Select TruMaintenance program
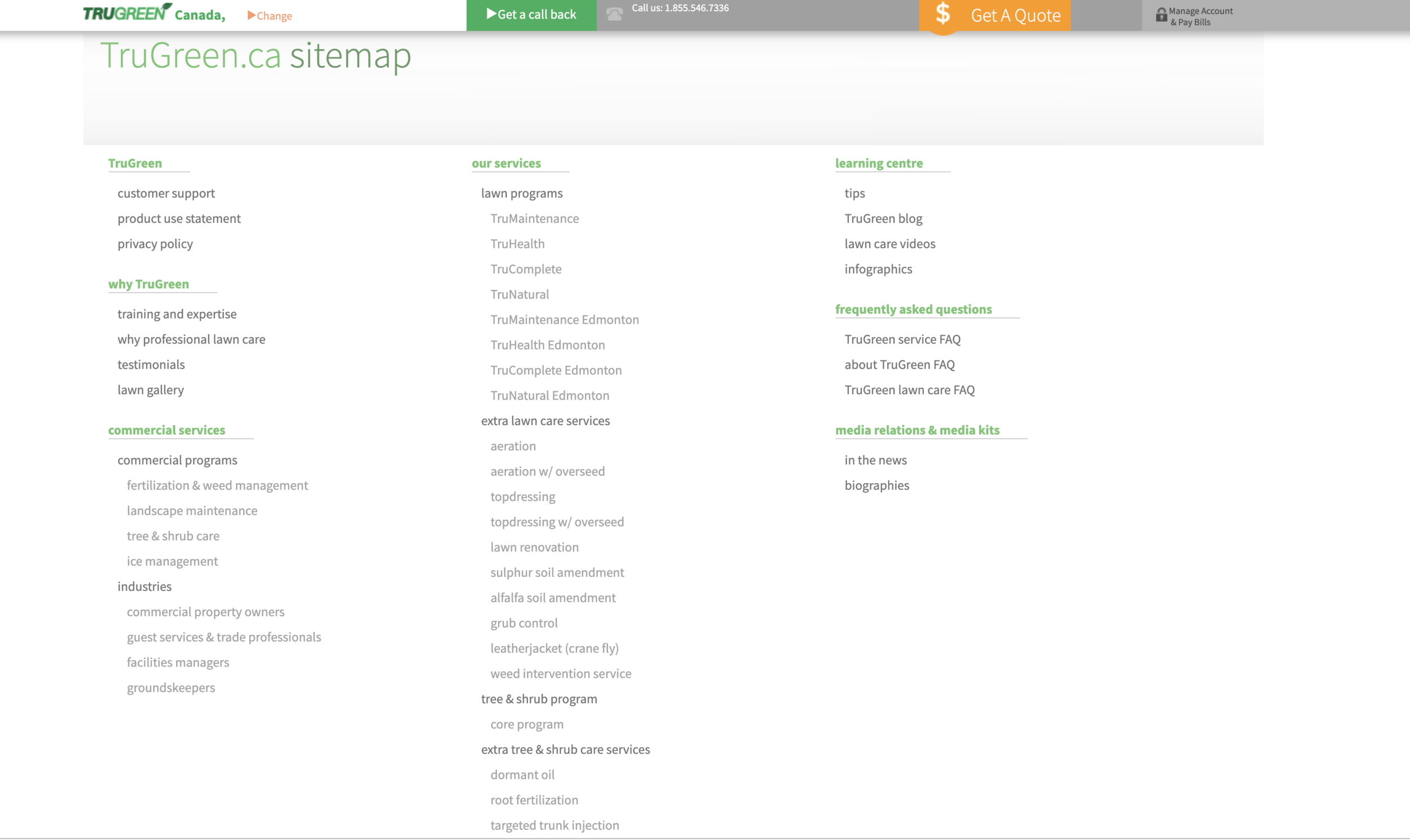The height and width of the screenshot is (840, 1410). 535,219
